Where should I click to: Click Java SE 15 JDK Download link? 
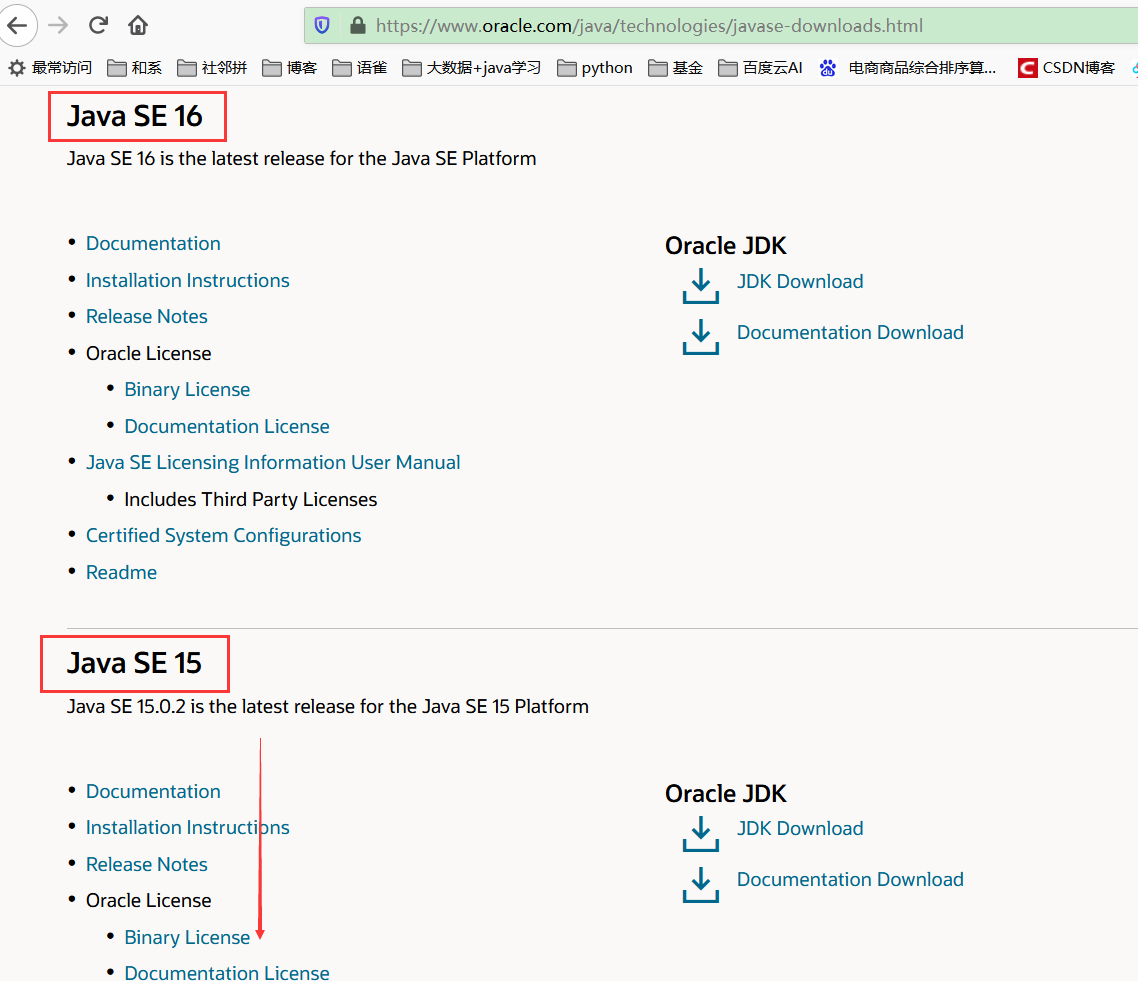coord(800,829)
